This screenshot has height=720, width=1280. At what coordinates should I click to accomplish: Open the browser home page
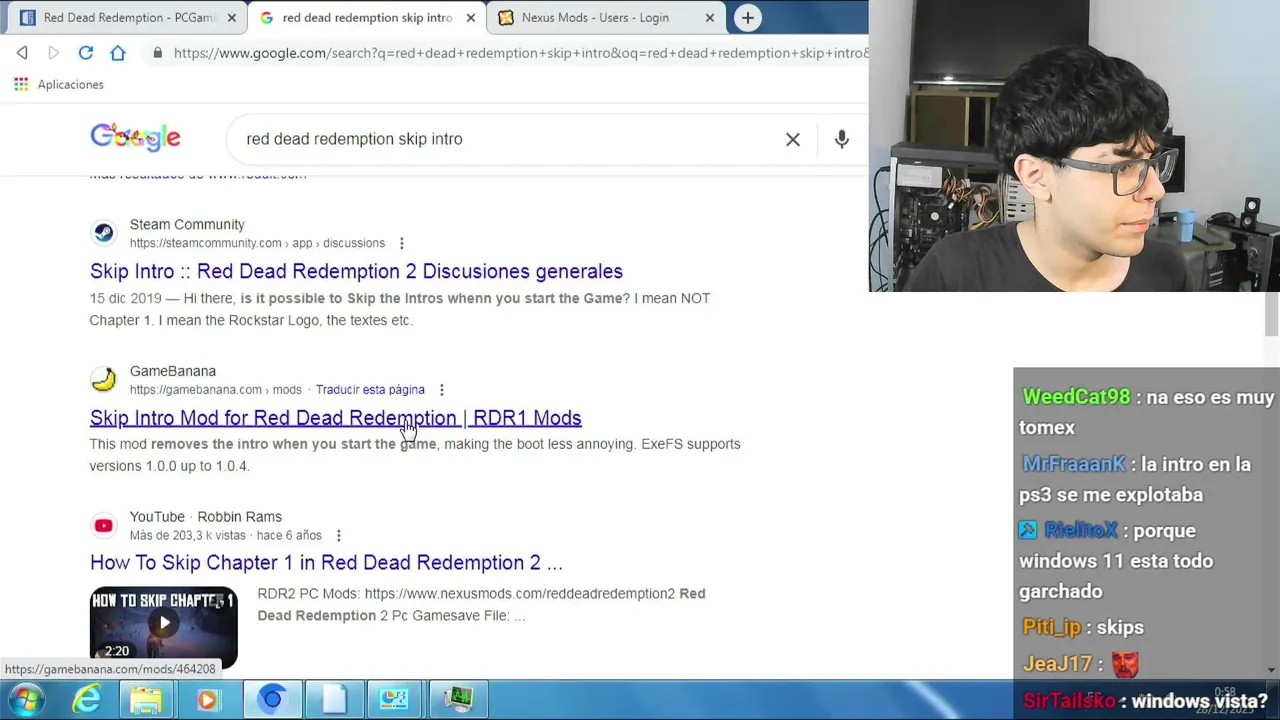(118, 53)
